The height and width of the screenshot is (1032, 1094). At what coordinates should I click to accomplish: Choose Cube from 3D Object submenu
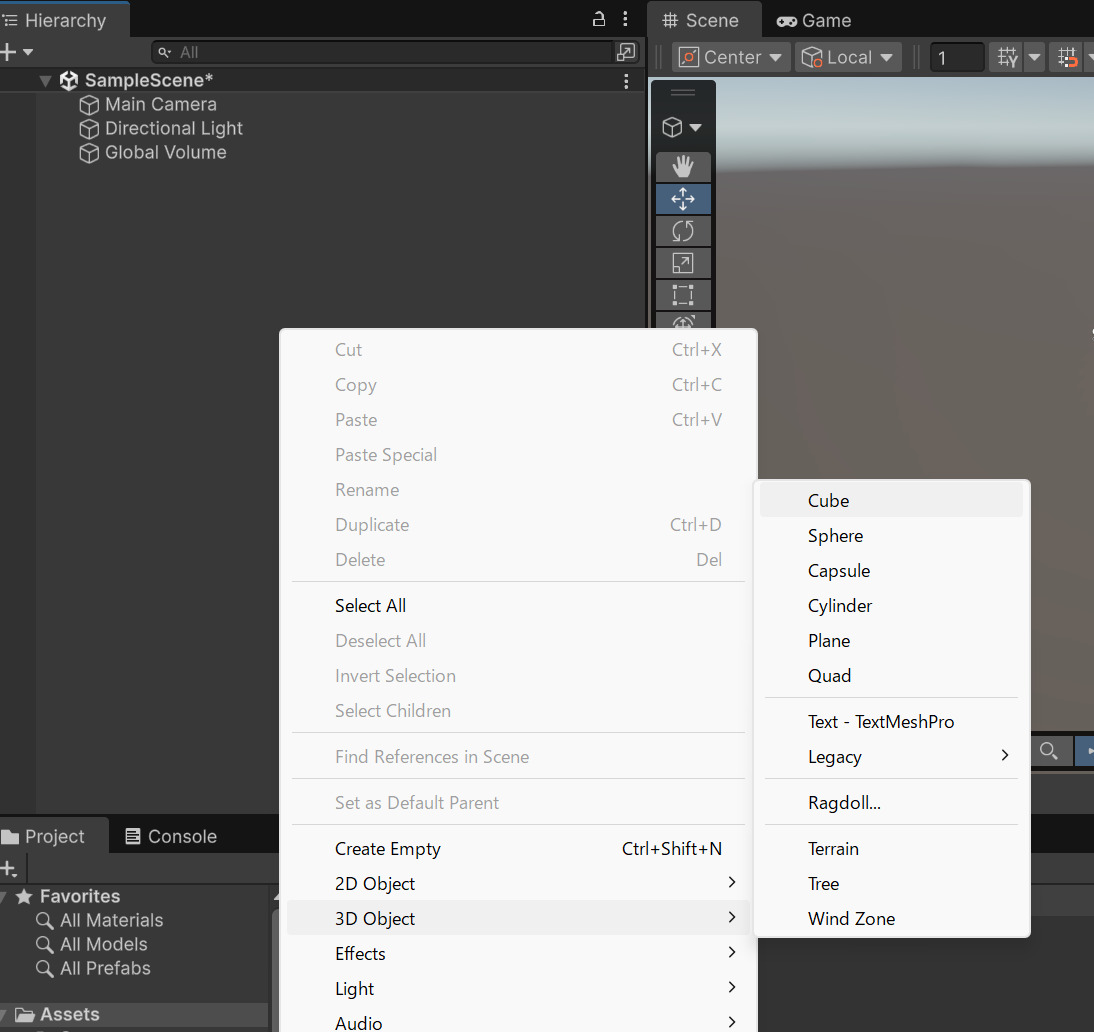(828, 501)
